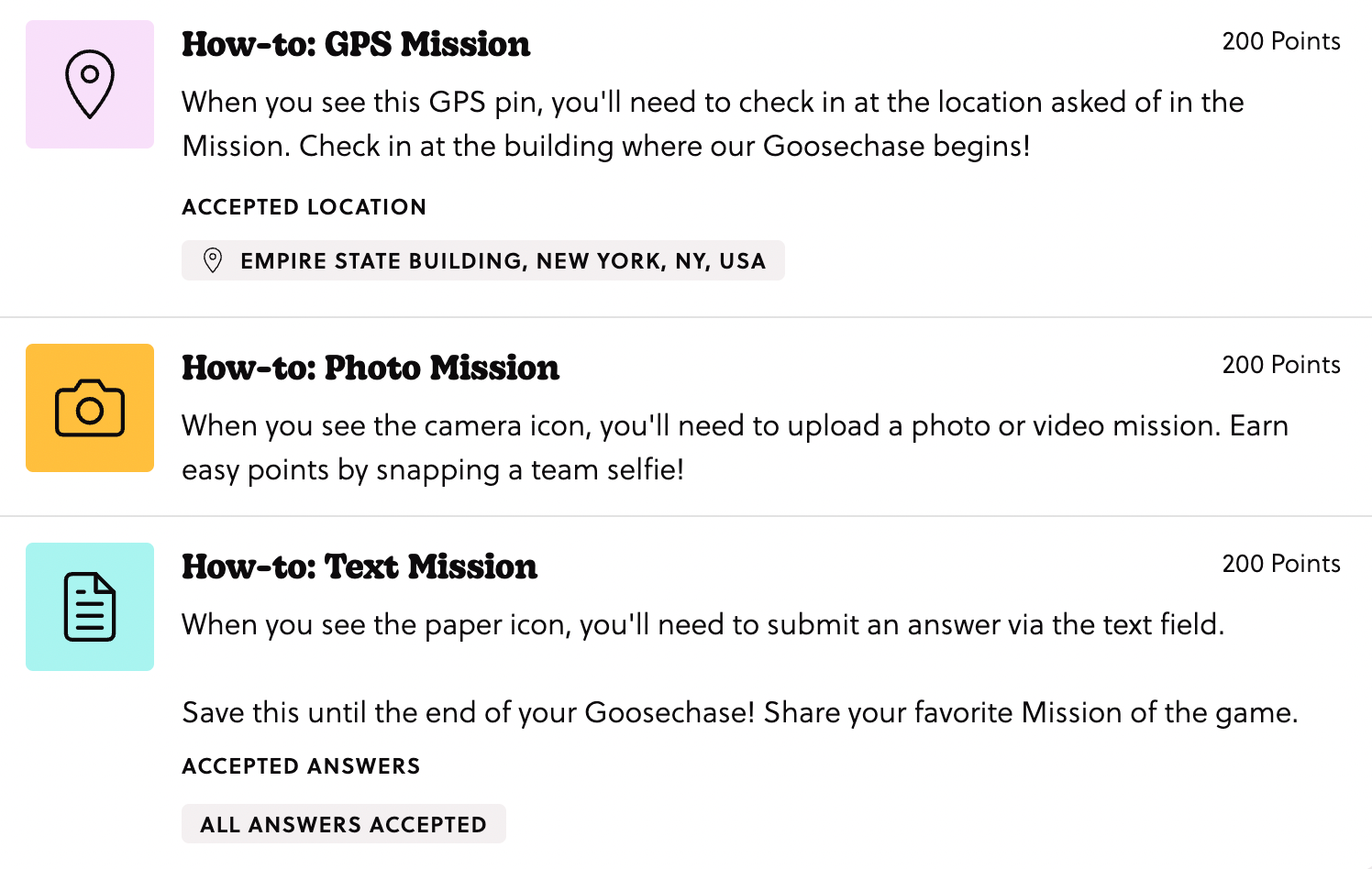Click the small pin icon in the location chip
The height and width of the screenshot is (869, 1372).
tap(213, 260)
